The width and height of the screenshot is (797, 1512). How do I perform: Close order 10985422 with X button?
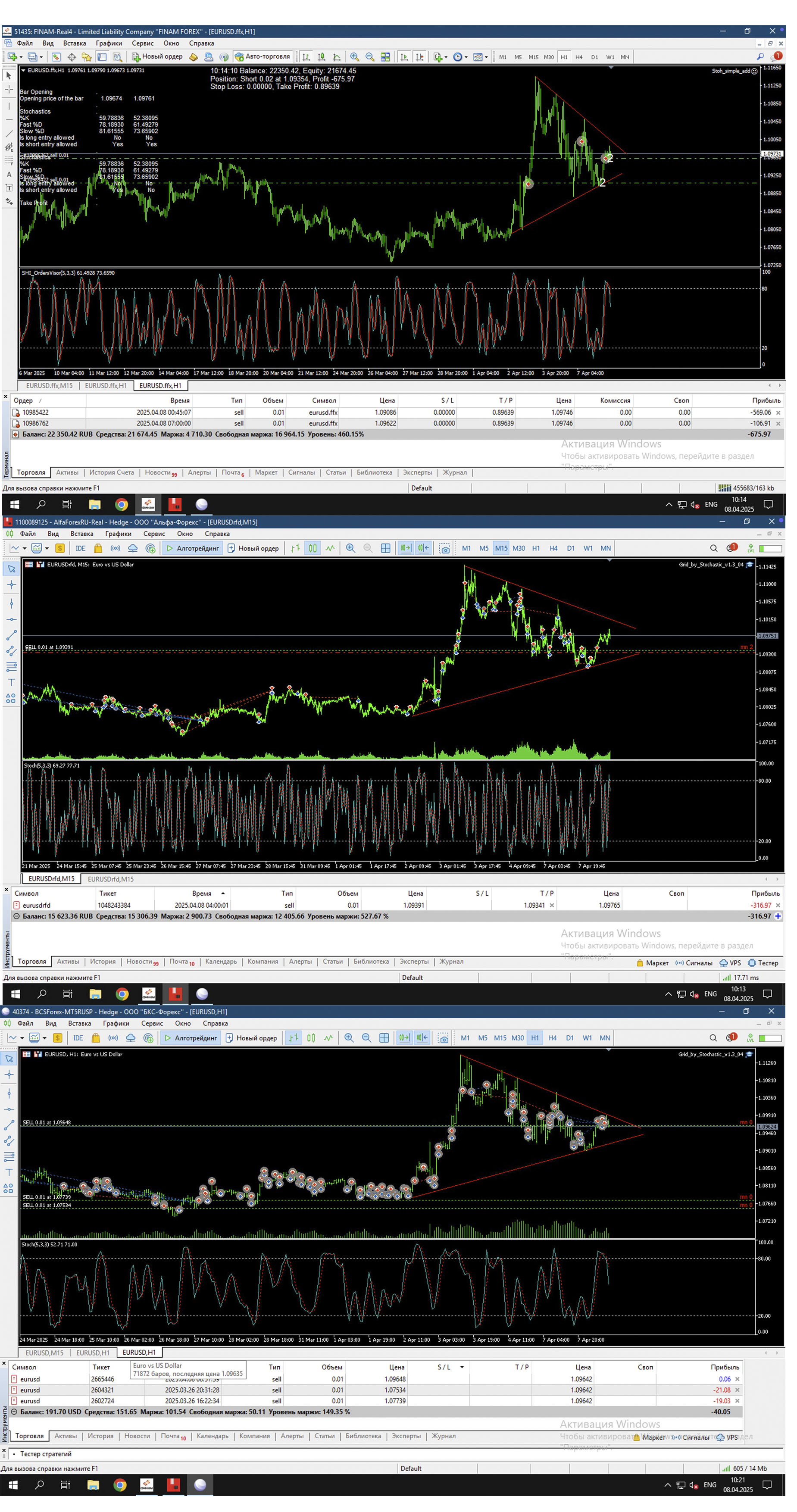pos(779,413)
